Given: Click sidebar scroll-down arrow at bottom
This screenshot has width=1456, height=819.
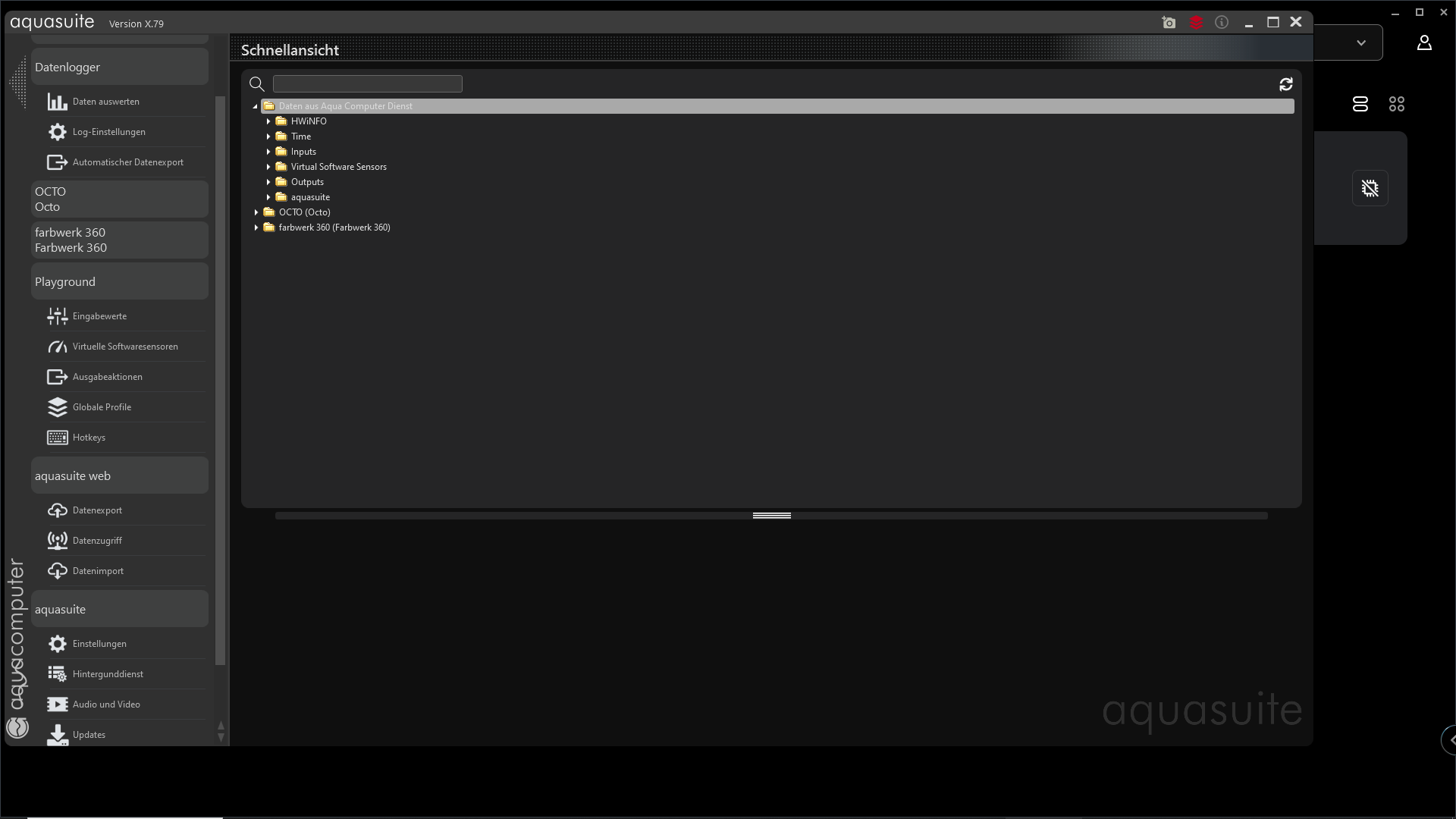Looking at the screenshot, I should pos(221,737).
